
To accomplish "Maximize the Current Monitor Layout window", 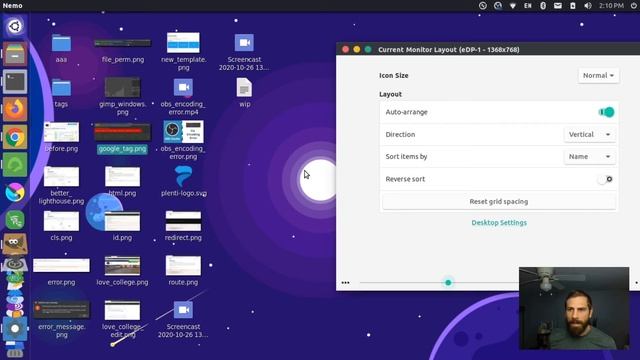I will pos(368,49).
